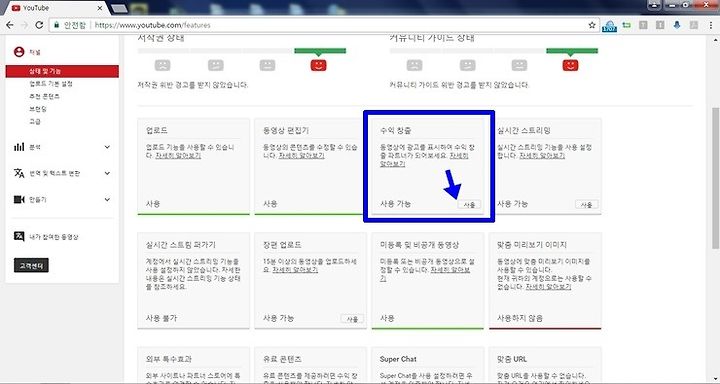Click the 유료 콘텐츠 card title
This screenshot has height=384, width=720.
click(x=283, y=359)
